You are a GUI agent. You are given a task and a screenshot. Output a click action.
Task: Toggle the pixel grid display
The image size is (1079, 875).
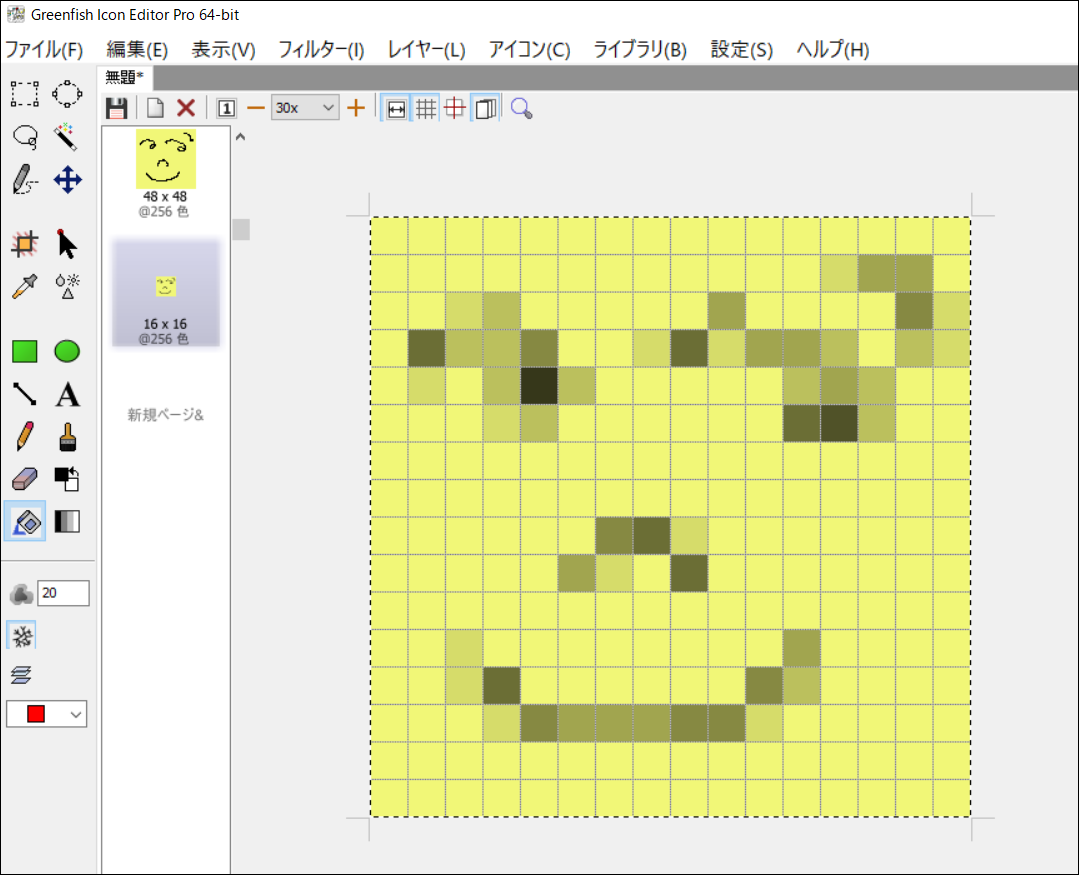pyautogui.click(x=425, y=108)
